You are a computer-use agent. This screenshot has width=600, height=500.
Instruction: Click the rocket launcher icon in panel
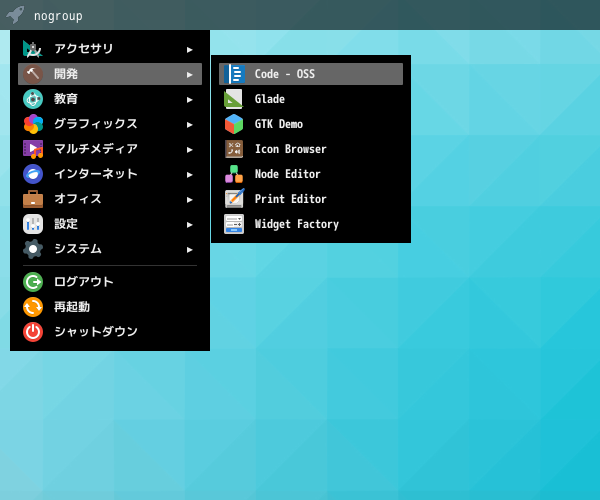click(15, 15)
